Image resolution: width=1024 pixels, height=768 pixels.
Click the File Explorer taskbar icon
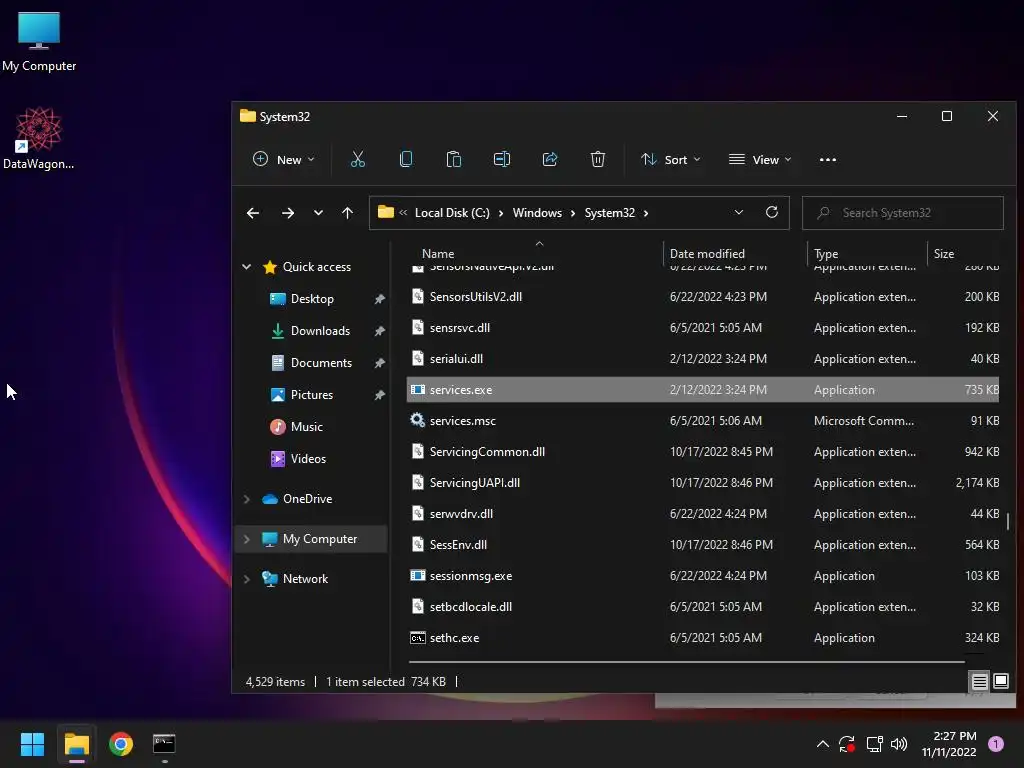point(76,744)
